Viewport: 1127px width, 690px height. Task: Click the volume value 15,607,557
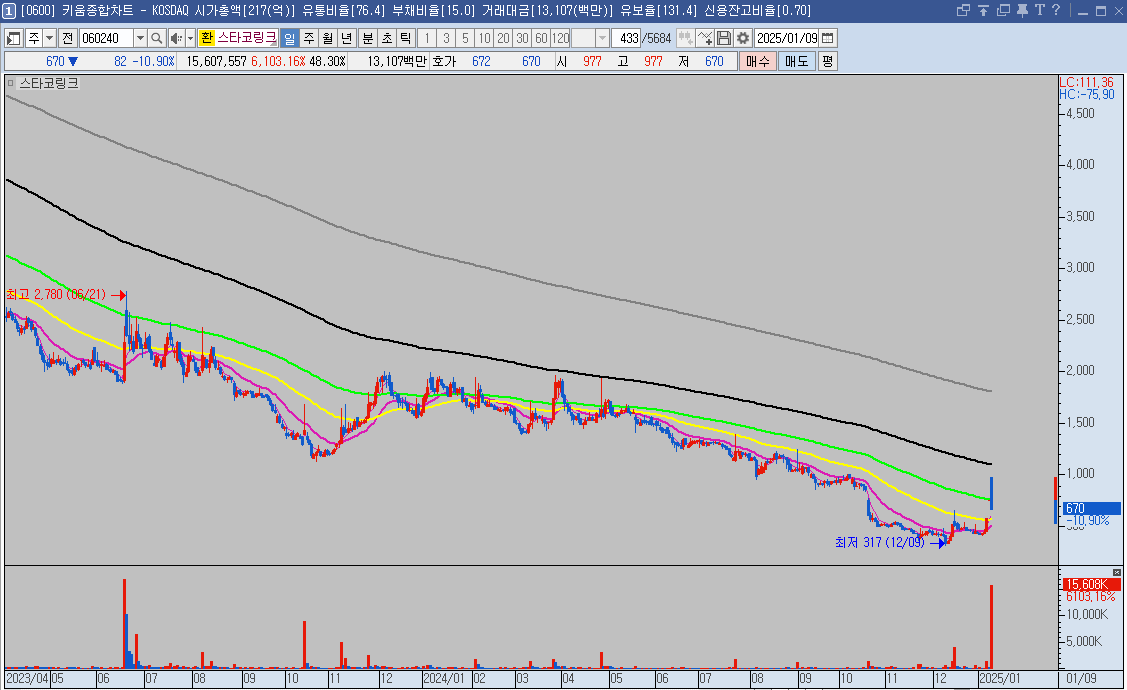[x=216, y=61]
